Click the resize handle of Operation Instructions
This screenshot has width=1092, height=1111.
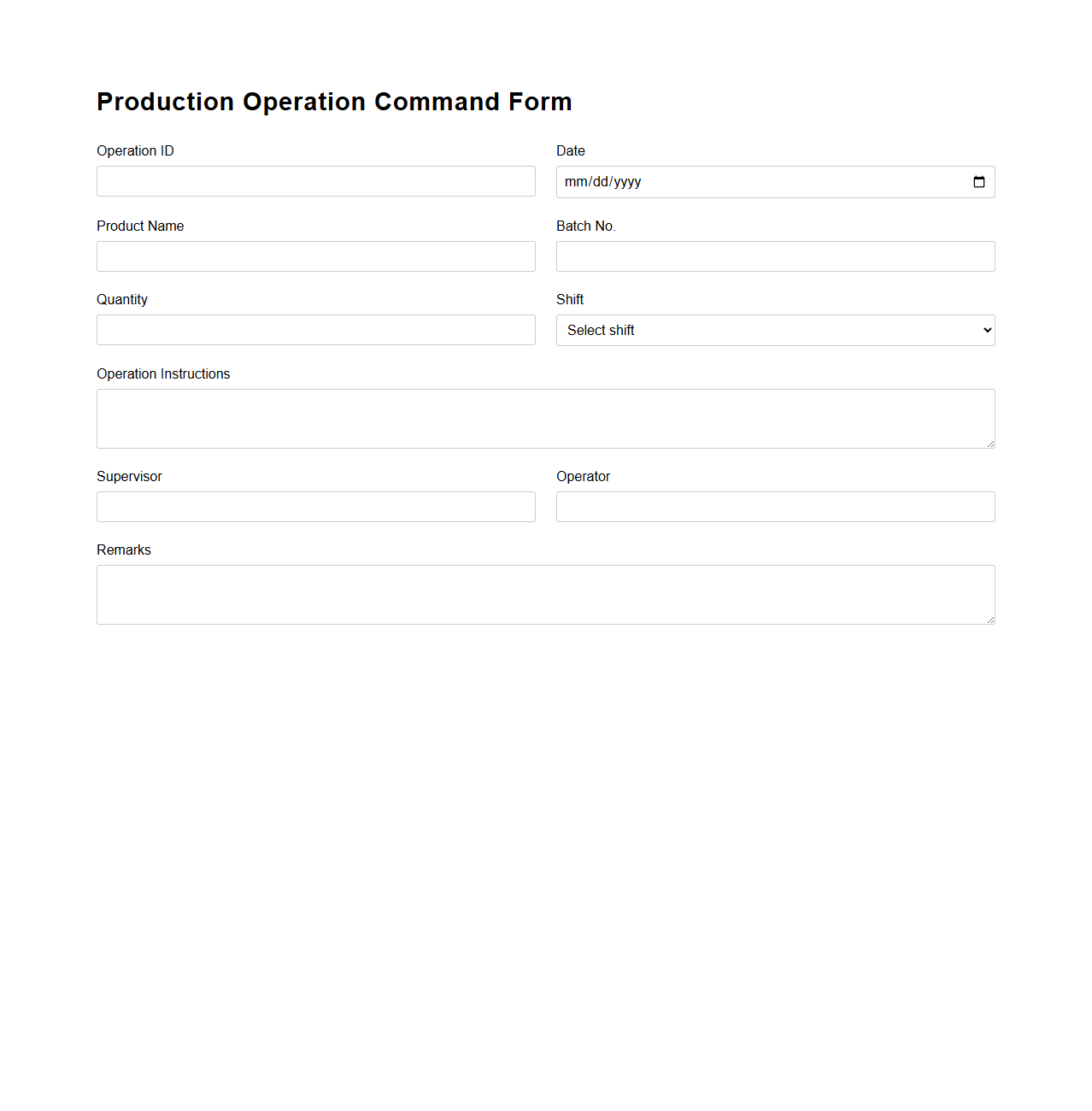click(991, 443)
